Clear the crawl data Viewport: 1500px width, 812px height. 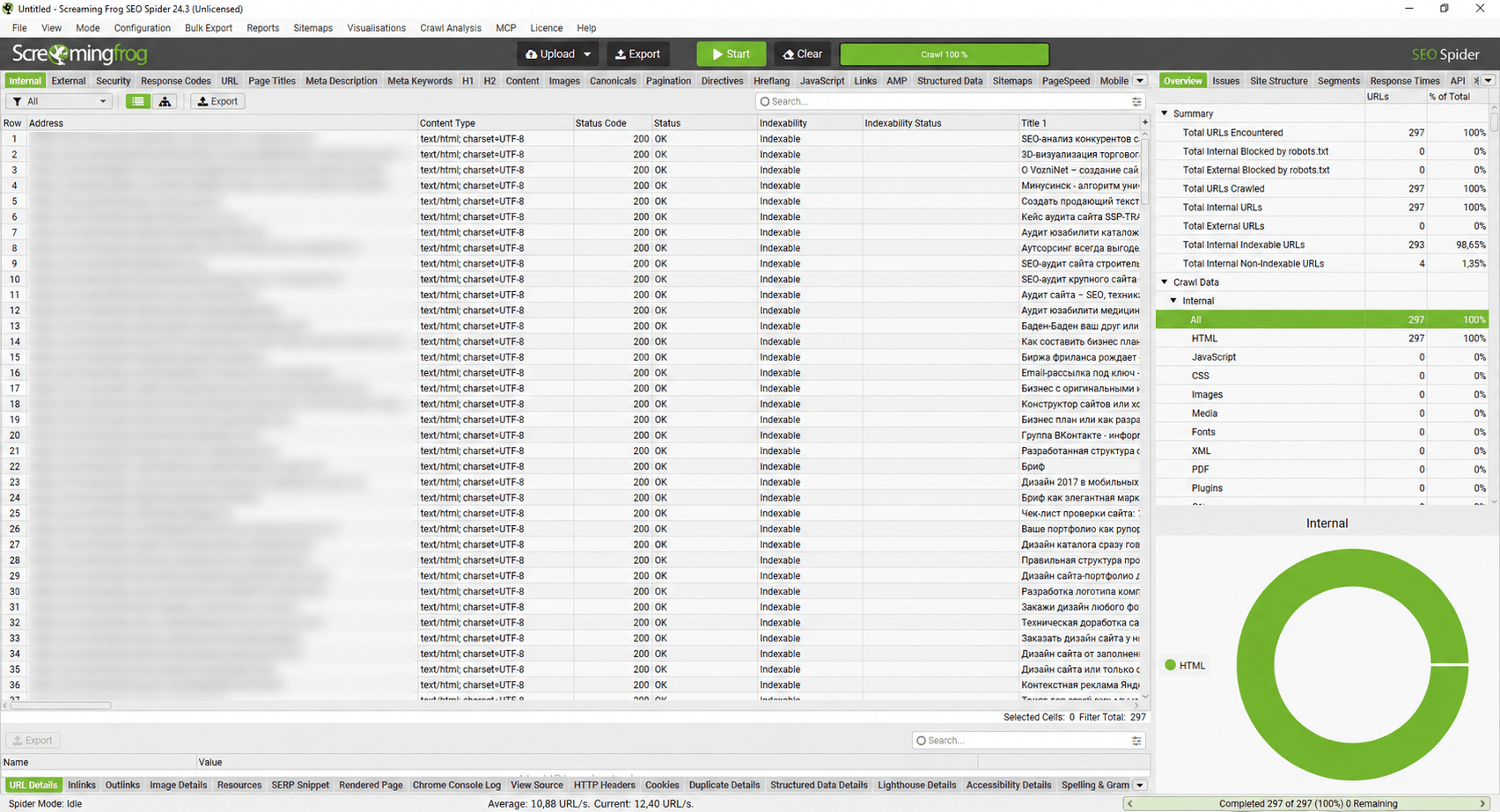[803, 54]
